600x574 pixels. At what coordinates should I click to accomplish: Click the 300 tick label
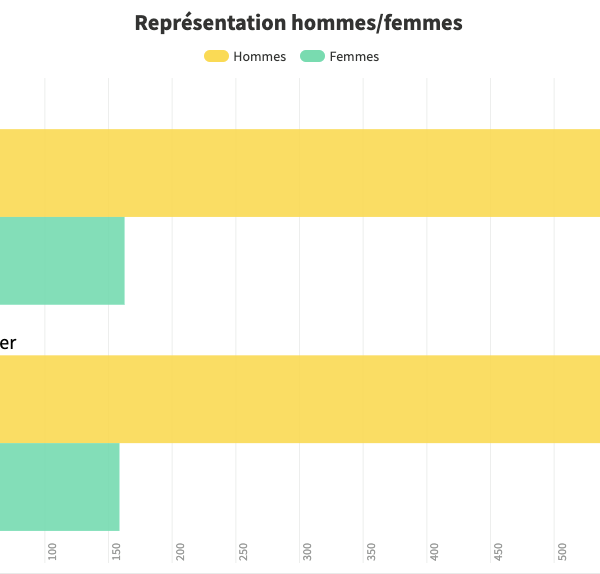(x=308, y=551)
